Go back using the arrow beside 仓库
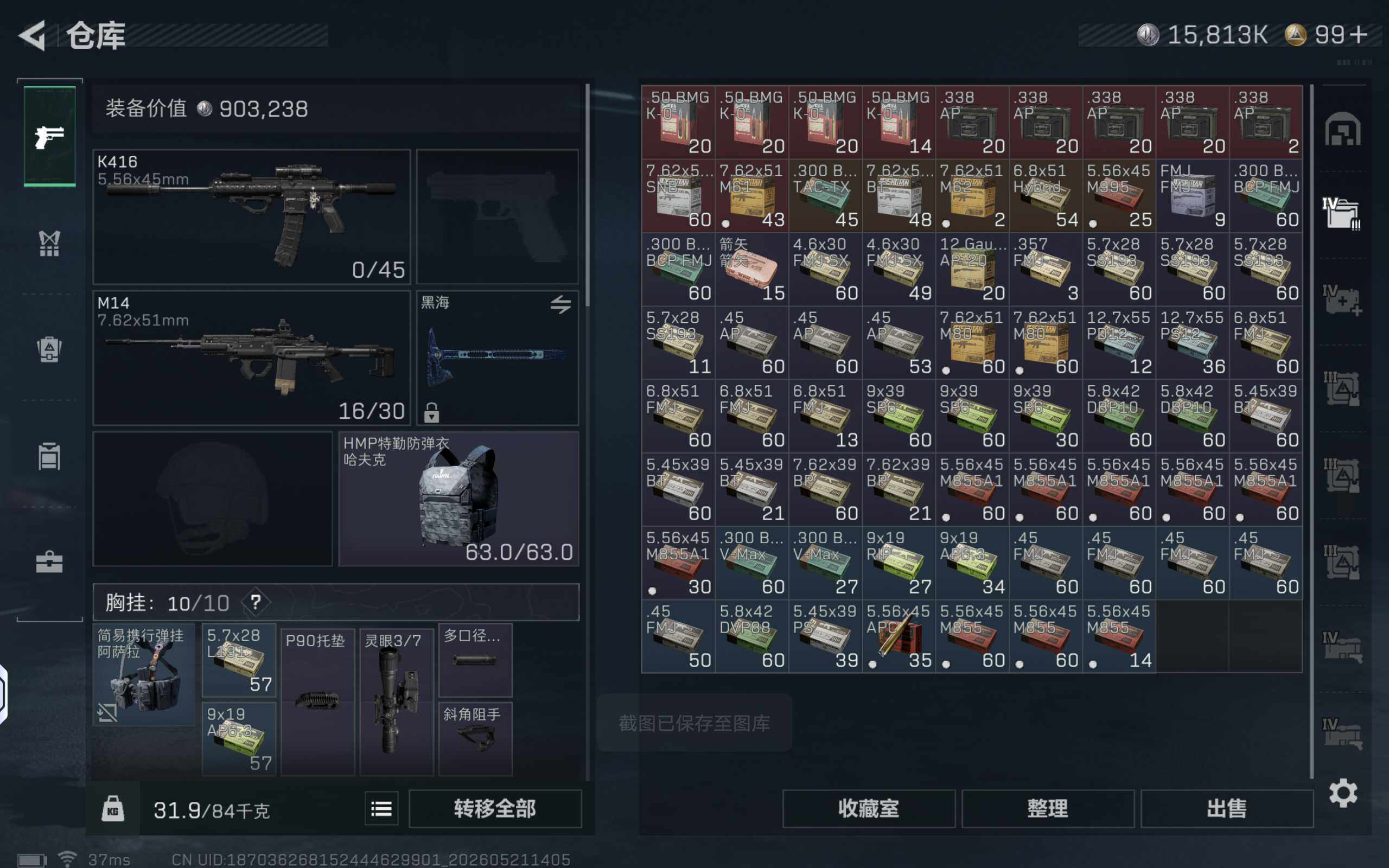This screenshot has width=1389, height=868. [33, 36]
